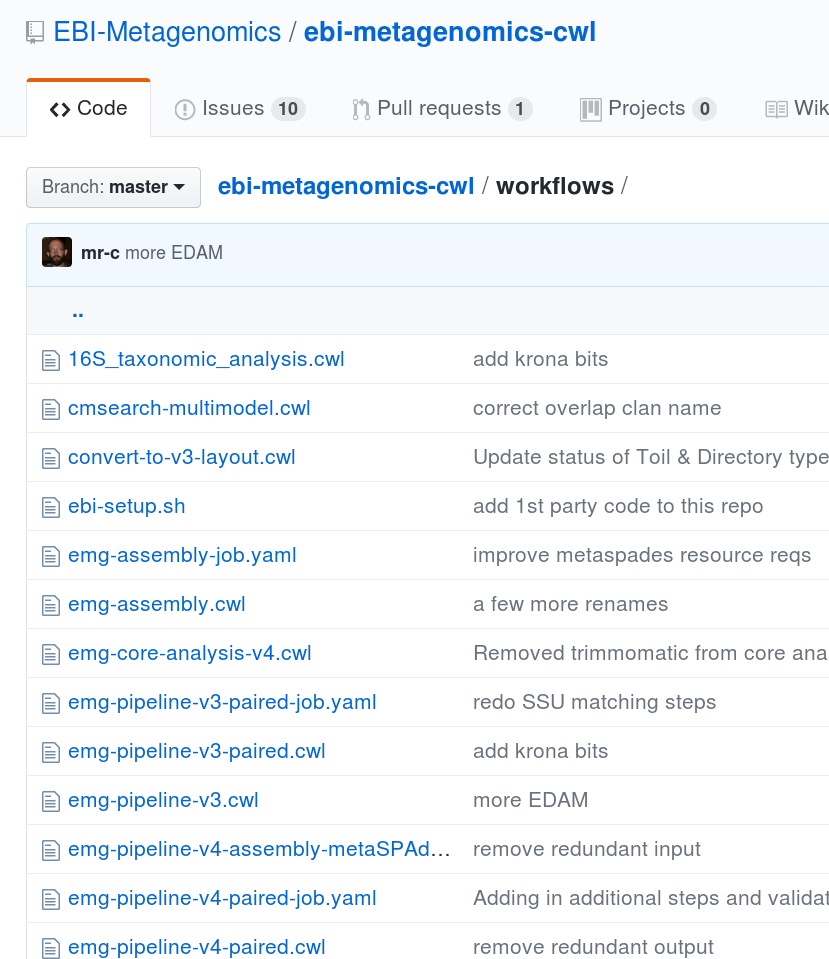Click file icon next to ebi-setup.sh
Viewport: 829px width, 959px height.
tap(51, 507)
